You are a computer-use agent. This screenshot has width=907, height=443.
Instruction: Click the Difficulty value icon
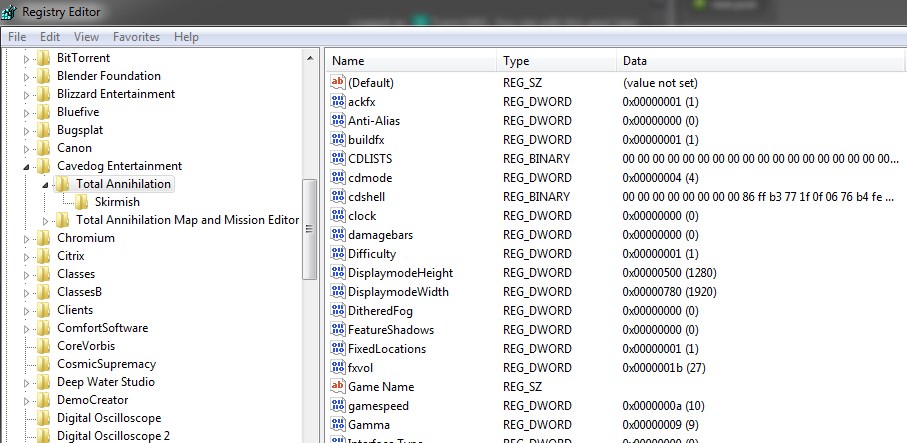337,253
